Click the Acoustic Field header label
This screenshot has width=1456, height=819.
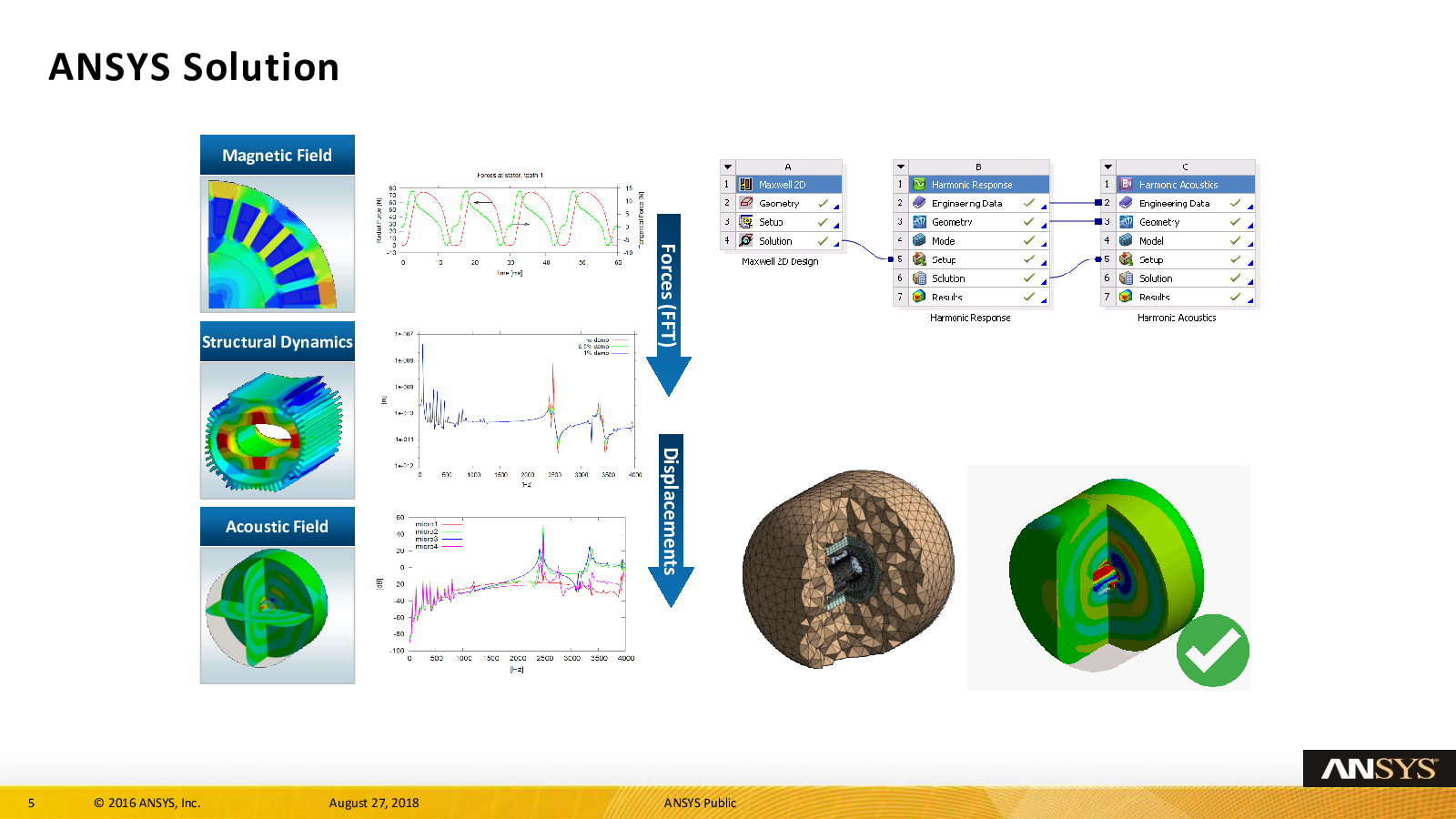point(278,527)
